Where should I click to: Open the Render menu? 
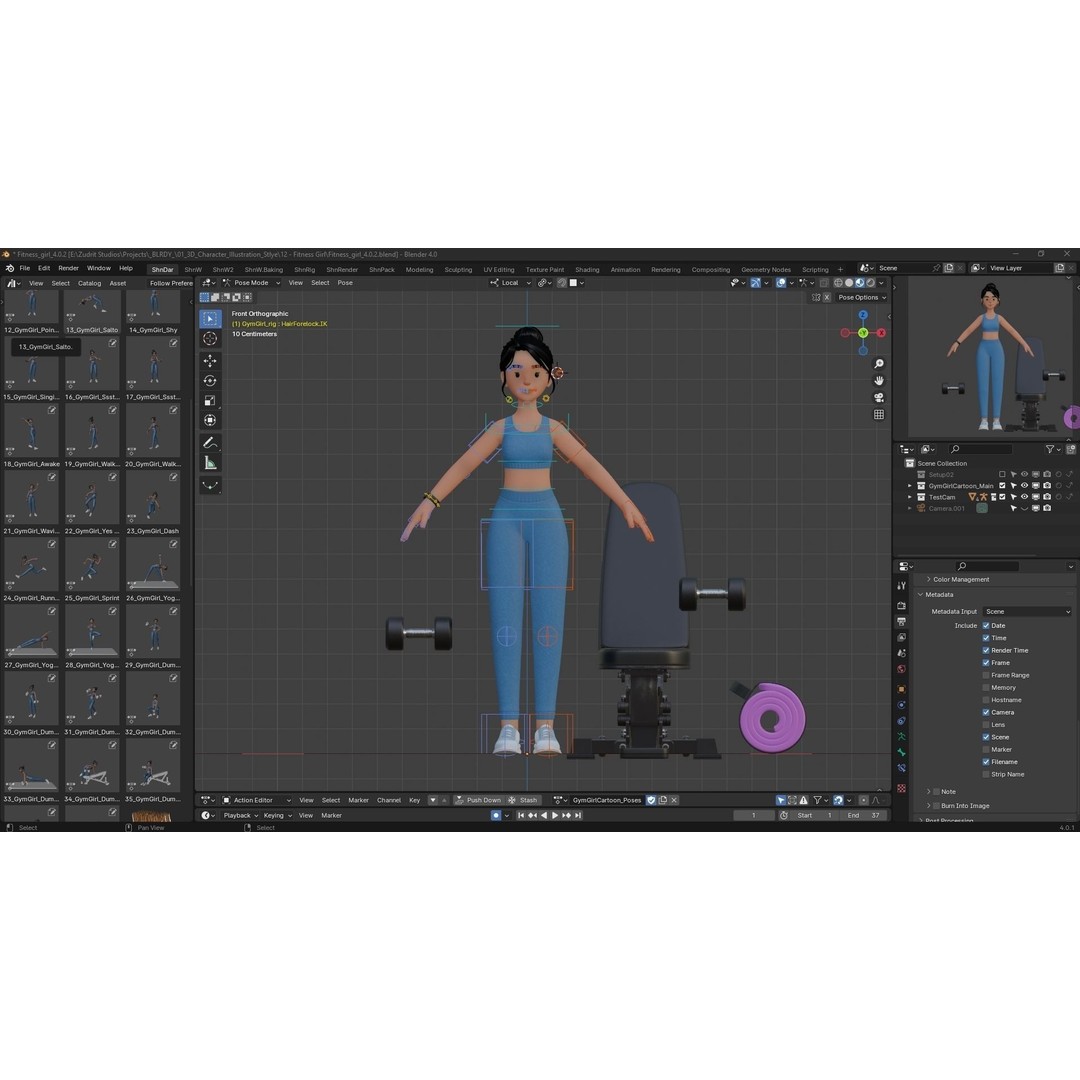pyautogui.click(x=68, y=269)
